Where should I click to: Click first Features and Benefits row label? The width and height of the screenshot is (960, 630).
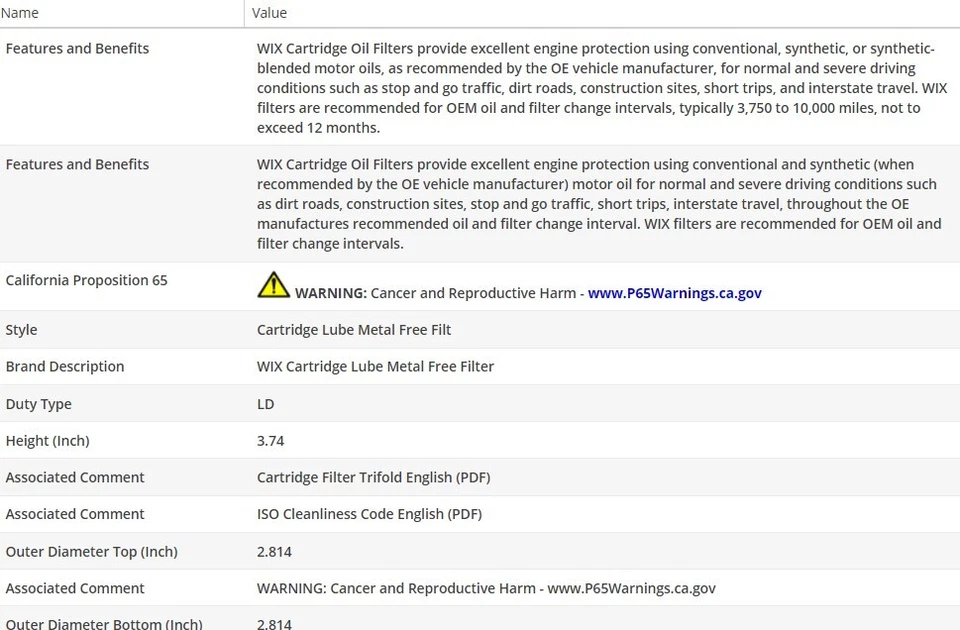[77, 48]
